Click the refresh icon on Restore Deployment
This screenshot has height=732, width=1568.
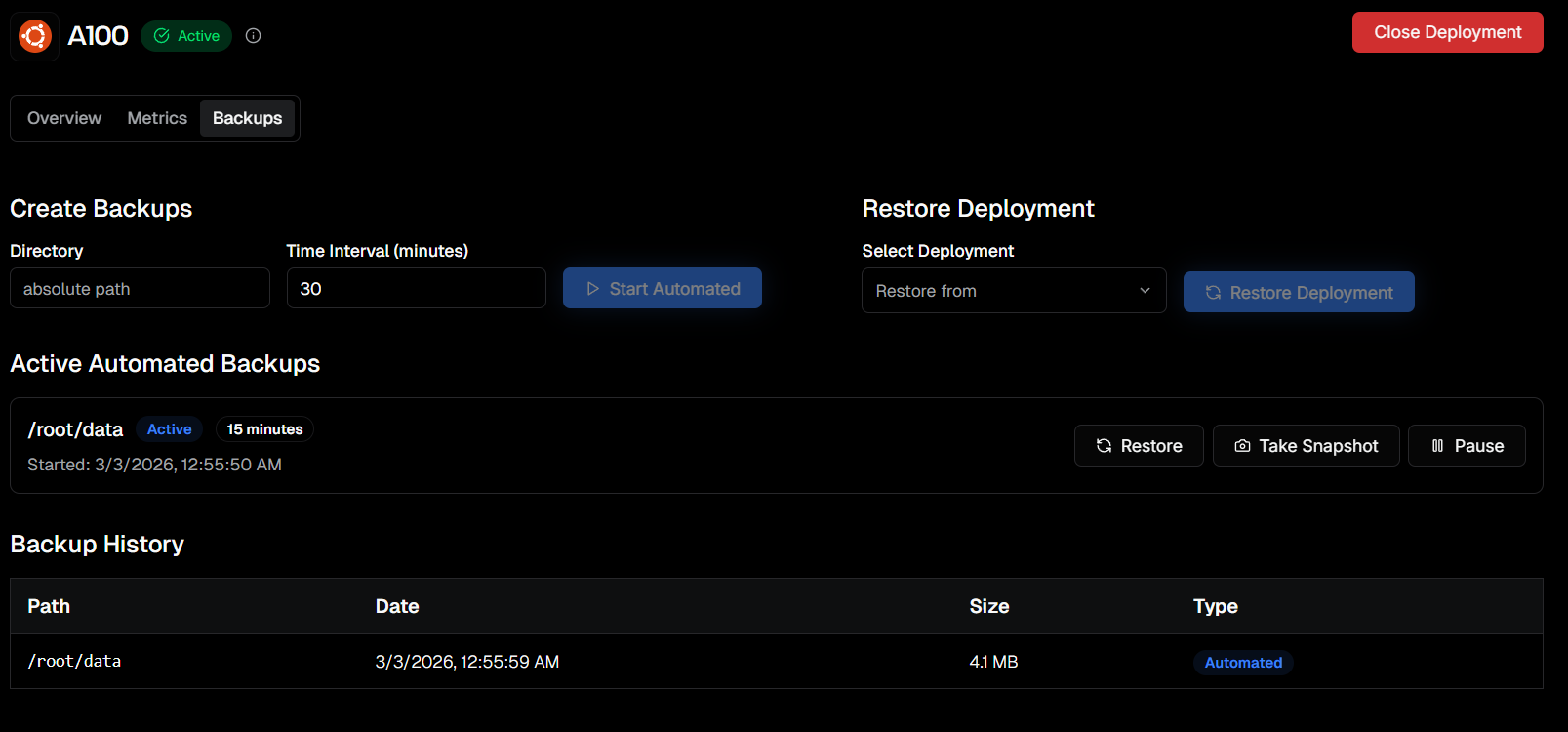click(x=1213, y=293)
